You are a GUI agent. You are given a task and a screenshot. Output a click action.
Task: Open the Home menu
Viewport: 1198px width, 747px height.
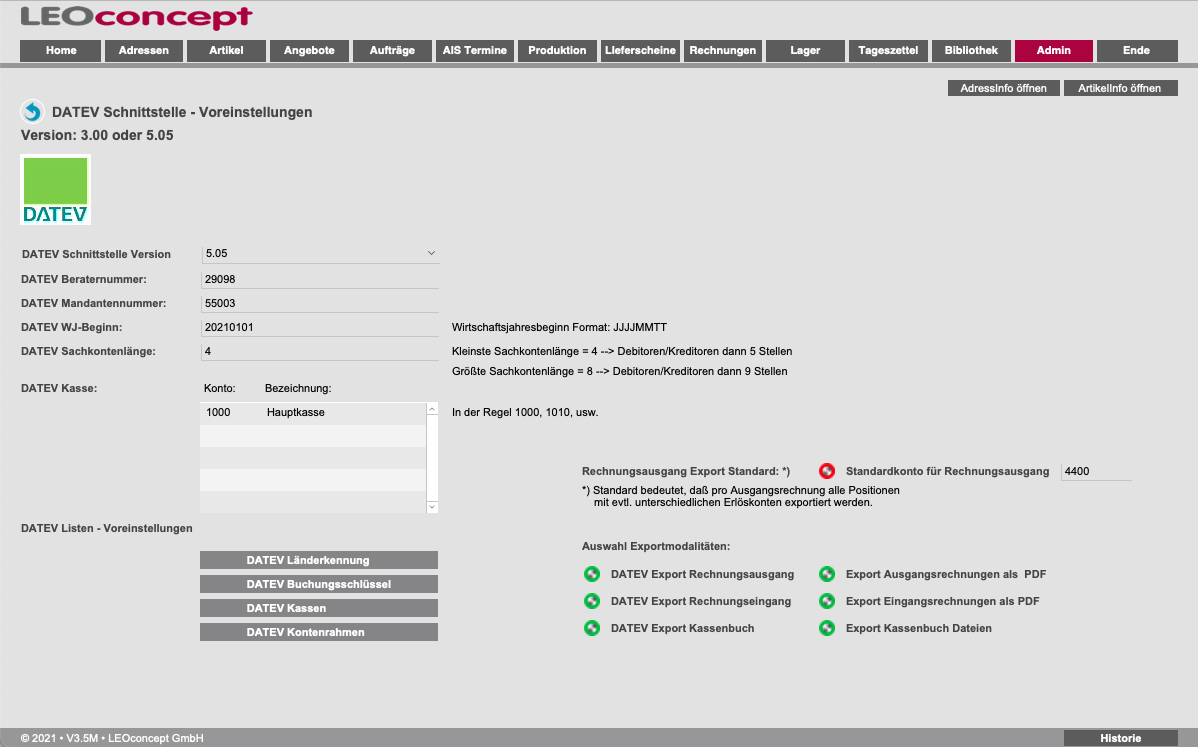61,50
